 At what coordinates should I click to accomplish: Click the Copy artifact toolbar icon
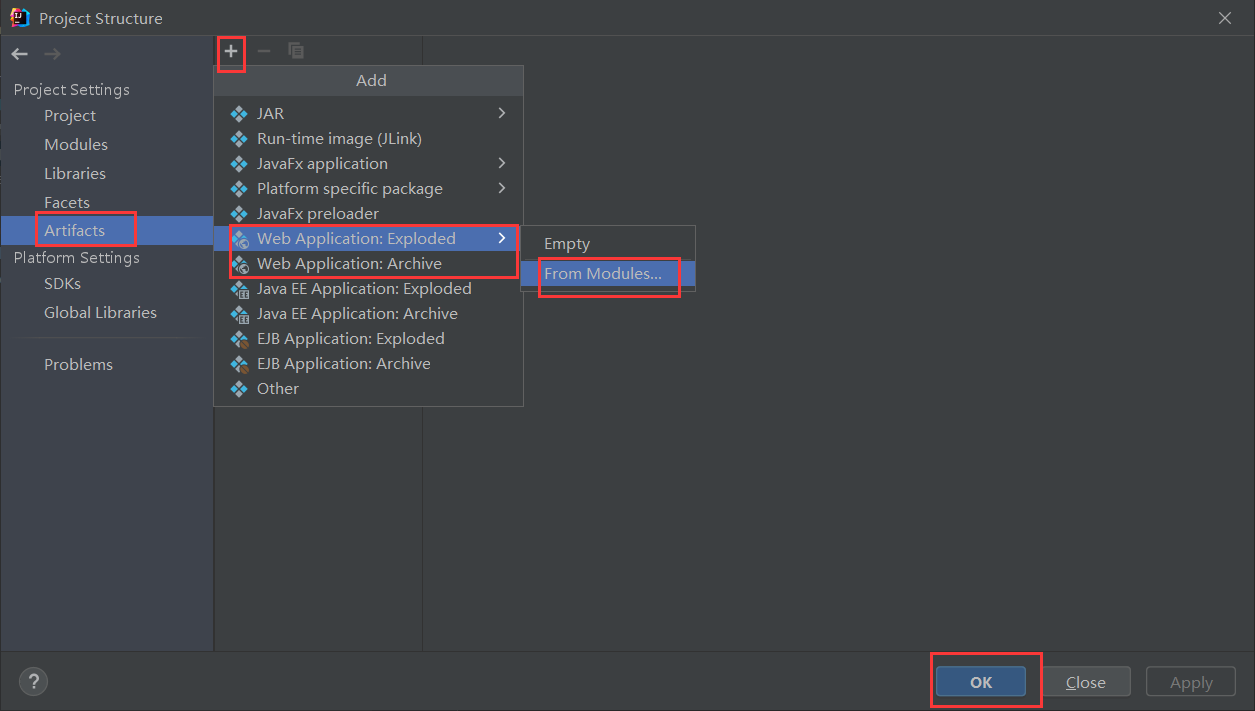[x=296, y=51]
